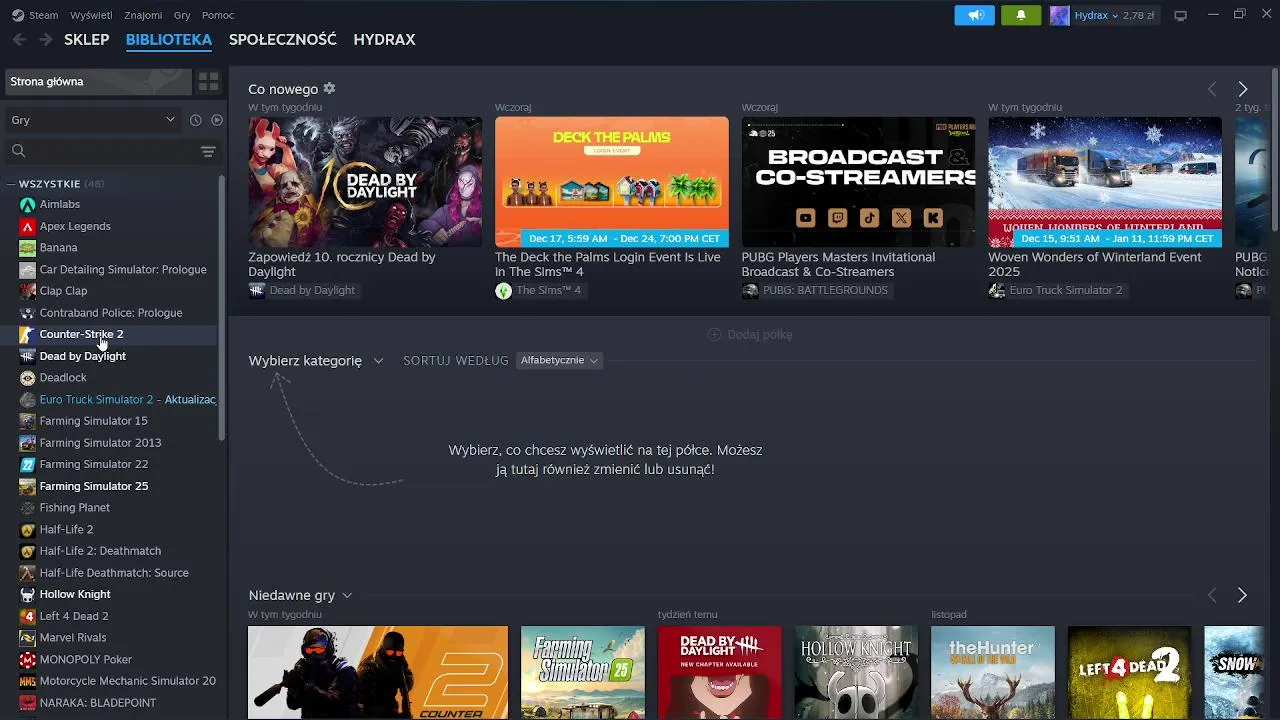Switch to the SPOŁECZNOŚĆ tab
Viewport: 1280px width, 720px height.
[282, 39]
